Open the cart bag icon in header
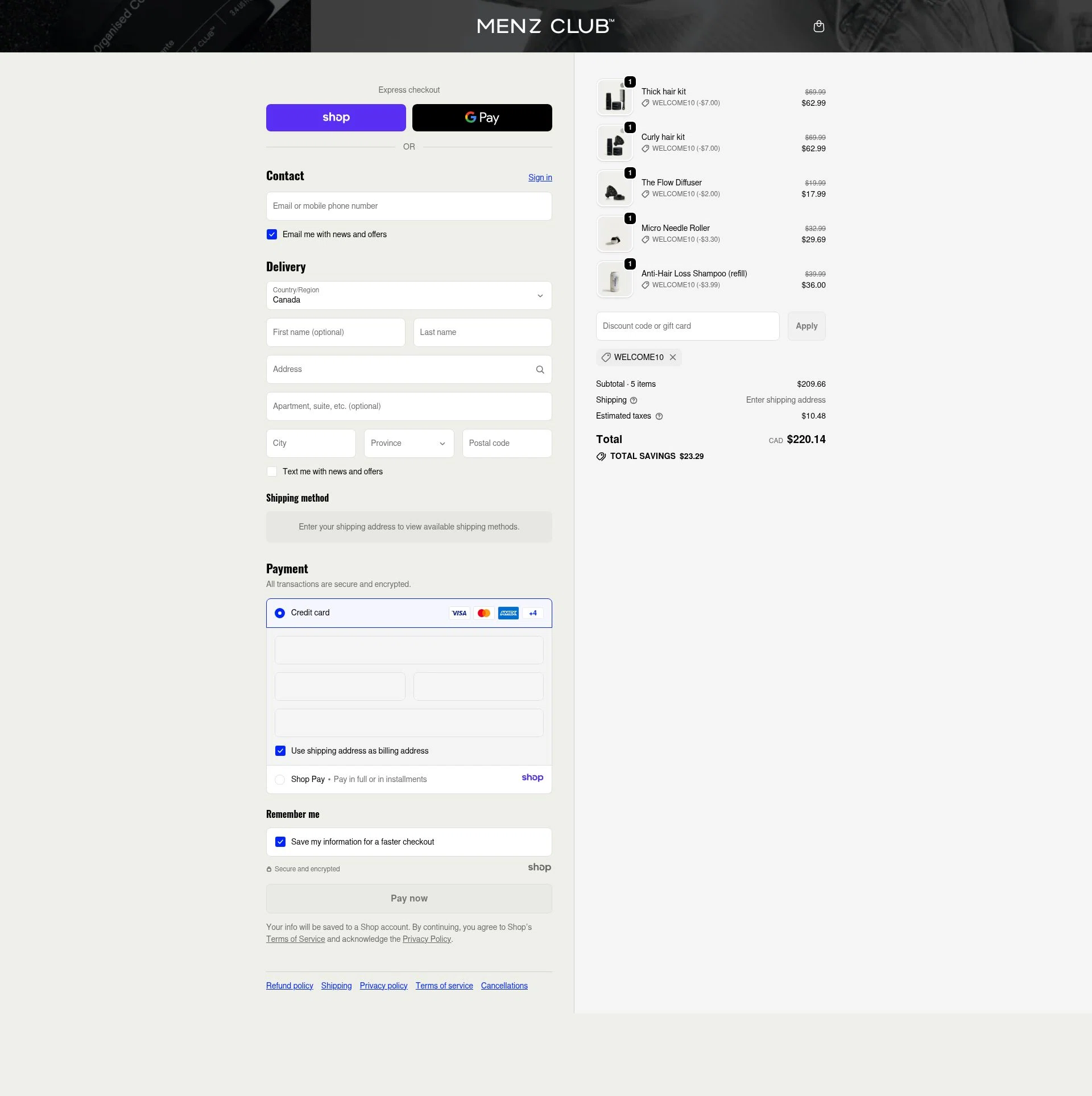 pyautogui.click(x=819, y=26)
